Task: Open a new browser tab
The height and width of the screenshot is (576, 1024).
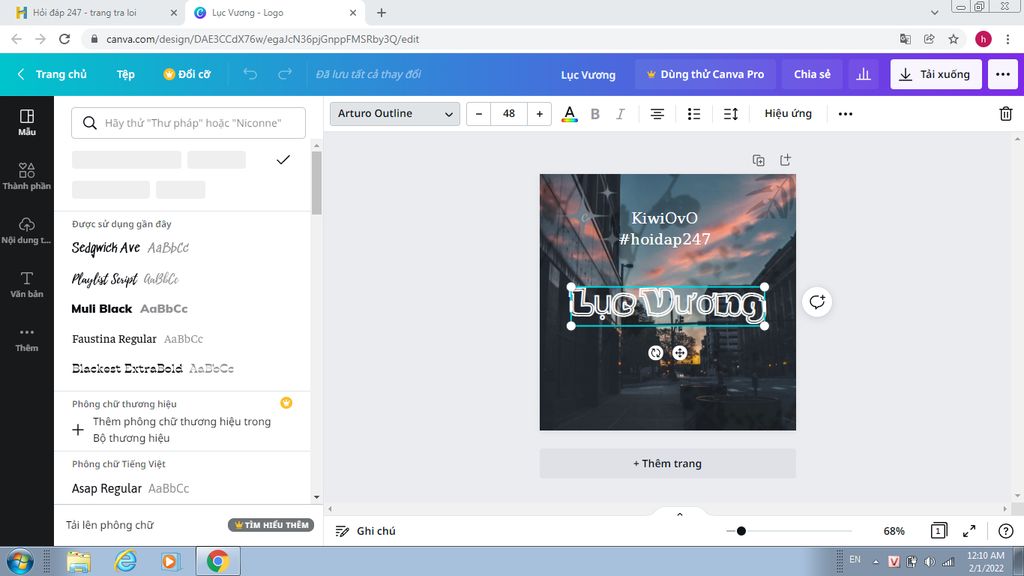Action: pos(381,12)
